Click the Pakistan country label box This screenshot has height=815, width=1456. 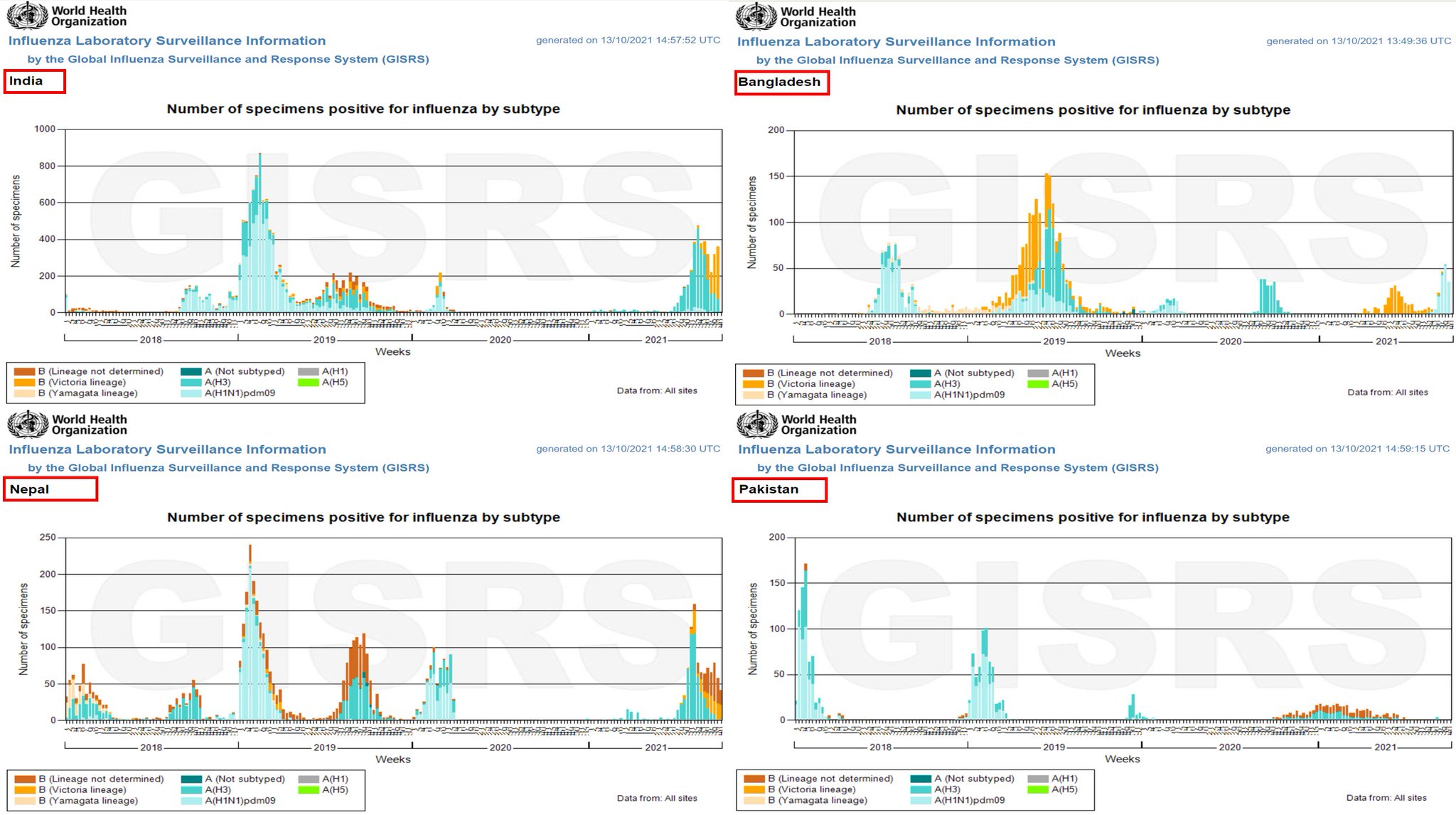[x=779, y=489]
